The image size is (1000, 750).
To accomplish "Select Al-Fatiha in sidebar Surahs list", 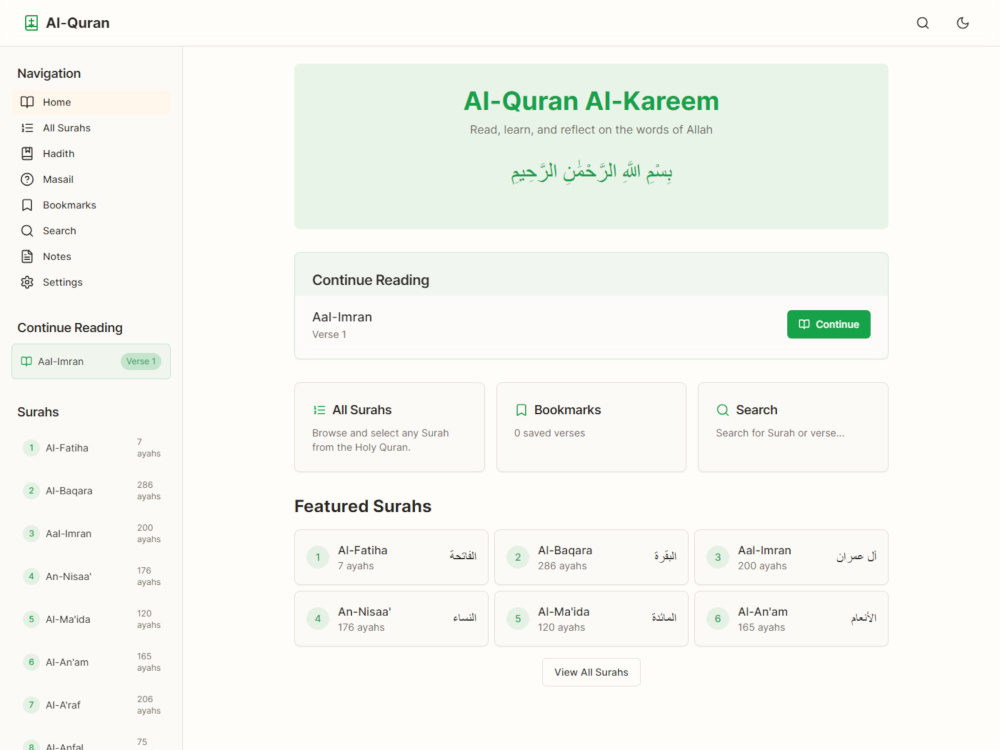I will 91,448.
